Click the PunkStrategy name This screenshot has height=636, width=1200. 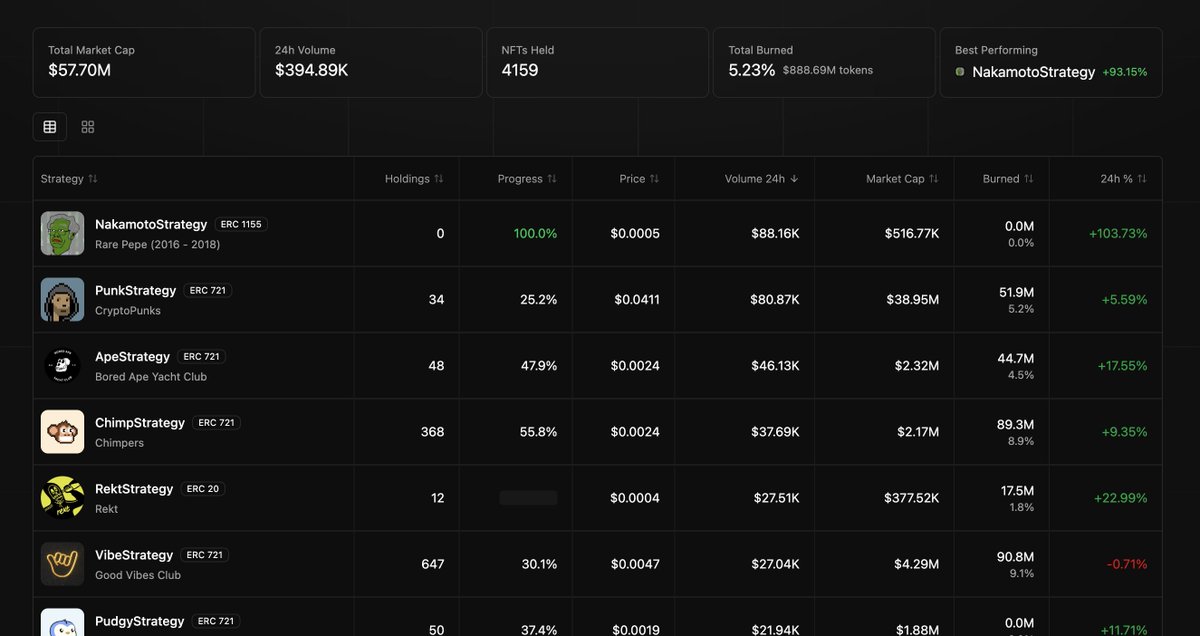[135, 290]
